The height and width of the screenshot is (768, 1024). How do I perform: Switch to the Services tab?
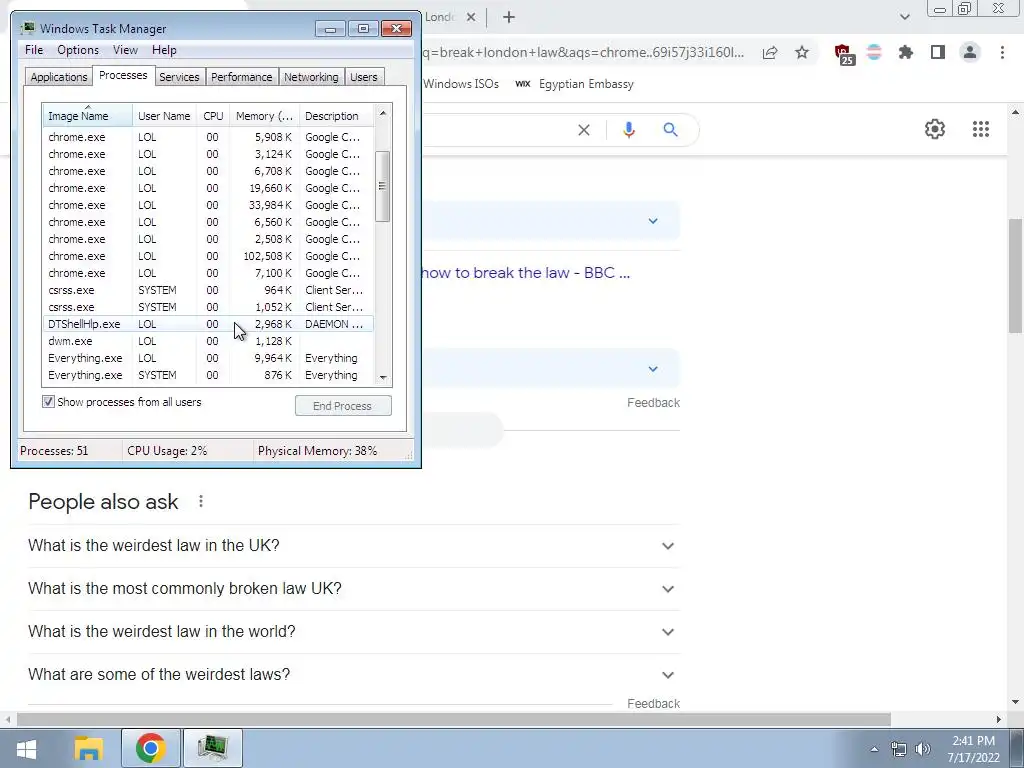pyautogui.click(x=179, y=77)
